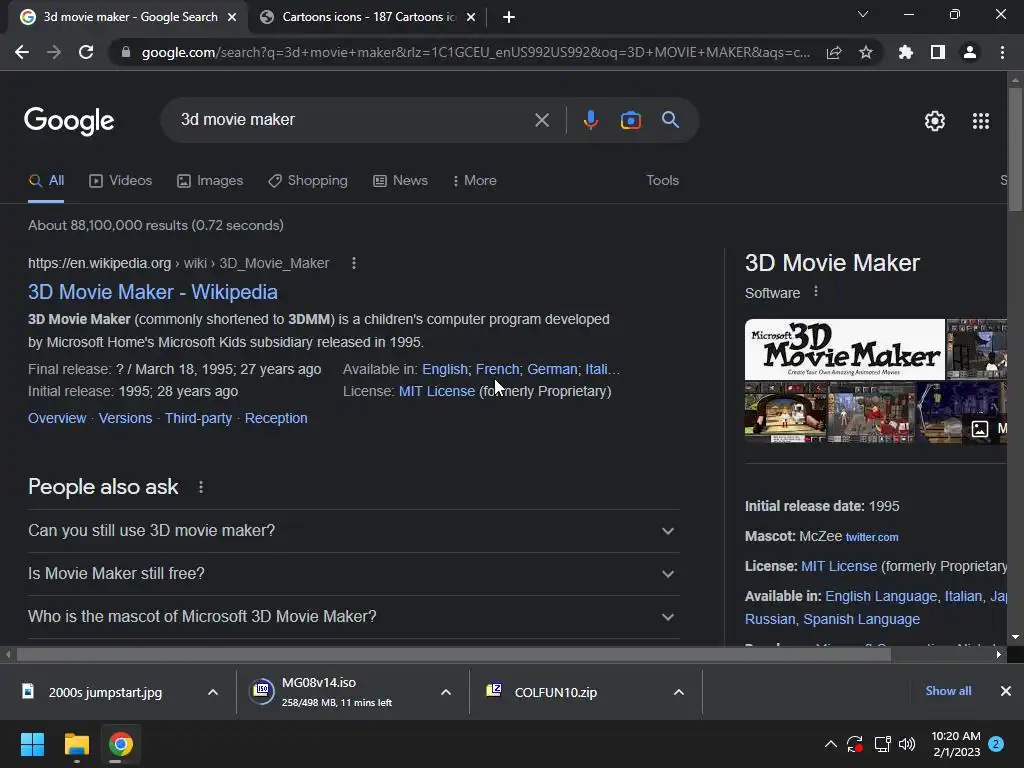Click Chrome icon in taskbar
The height and width of the screenshot is (768, 1024).
pos(120,744)
